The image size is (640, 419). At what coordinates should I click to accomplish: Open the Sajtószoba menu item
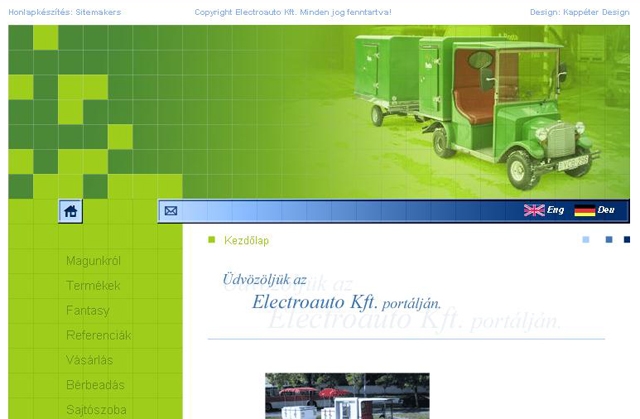[96, 410]
